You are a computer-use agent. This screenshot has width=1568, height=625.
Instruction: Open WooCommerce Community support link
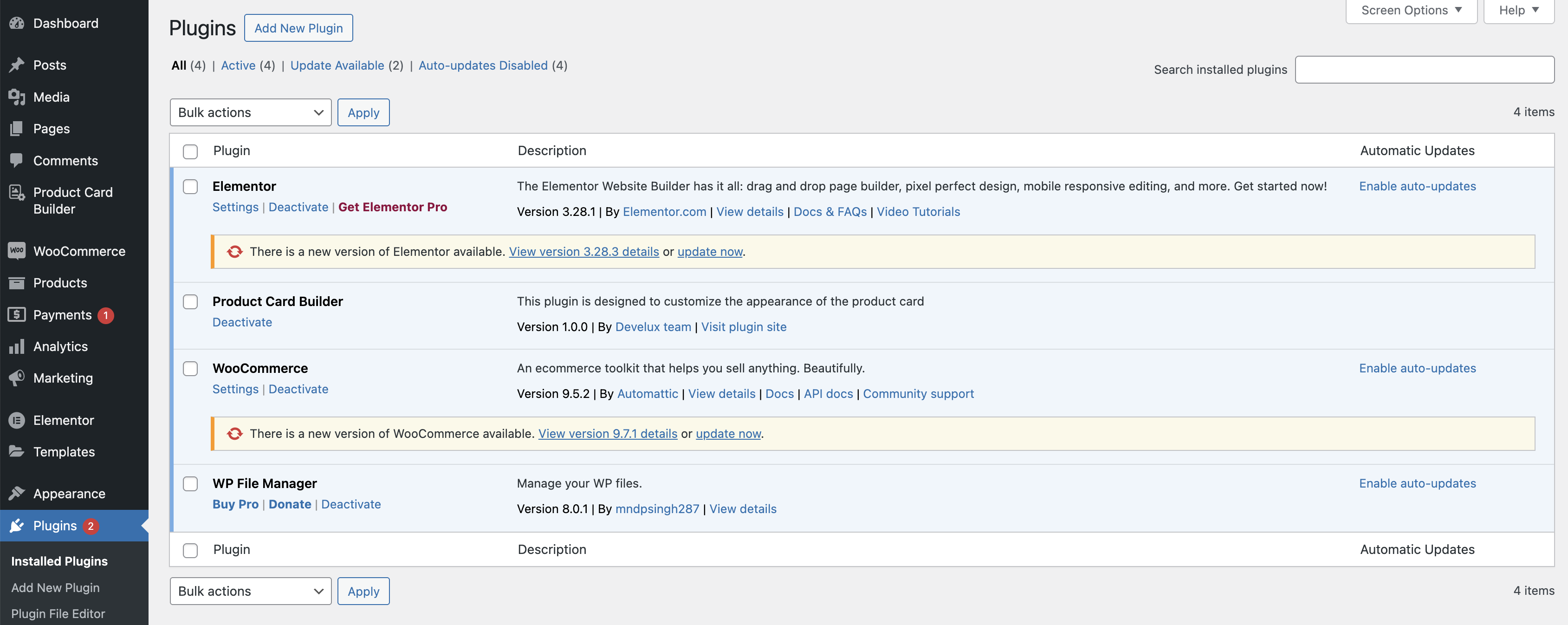[919, 394]
